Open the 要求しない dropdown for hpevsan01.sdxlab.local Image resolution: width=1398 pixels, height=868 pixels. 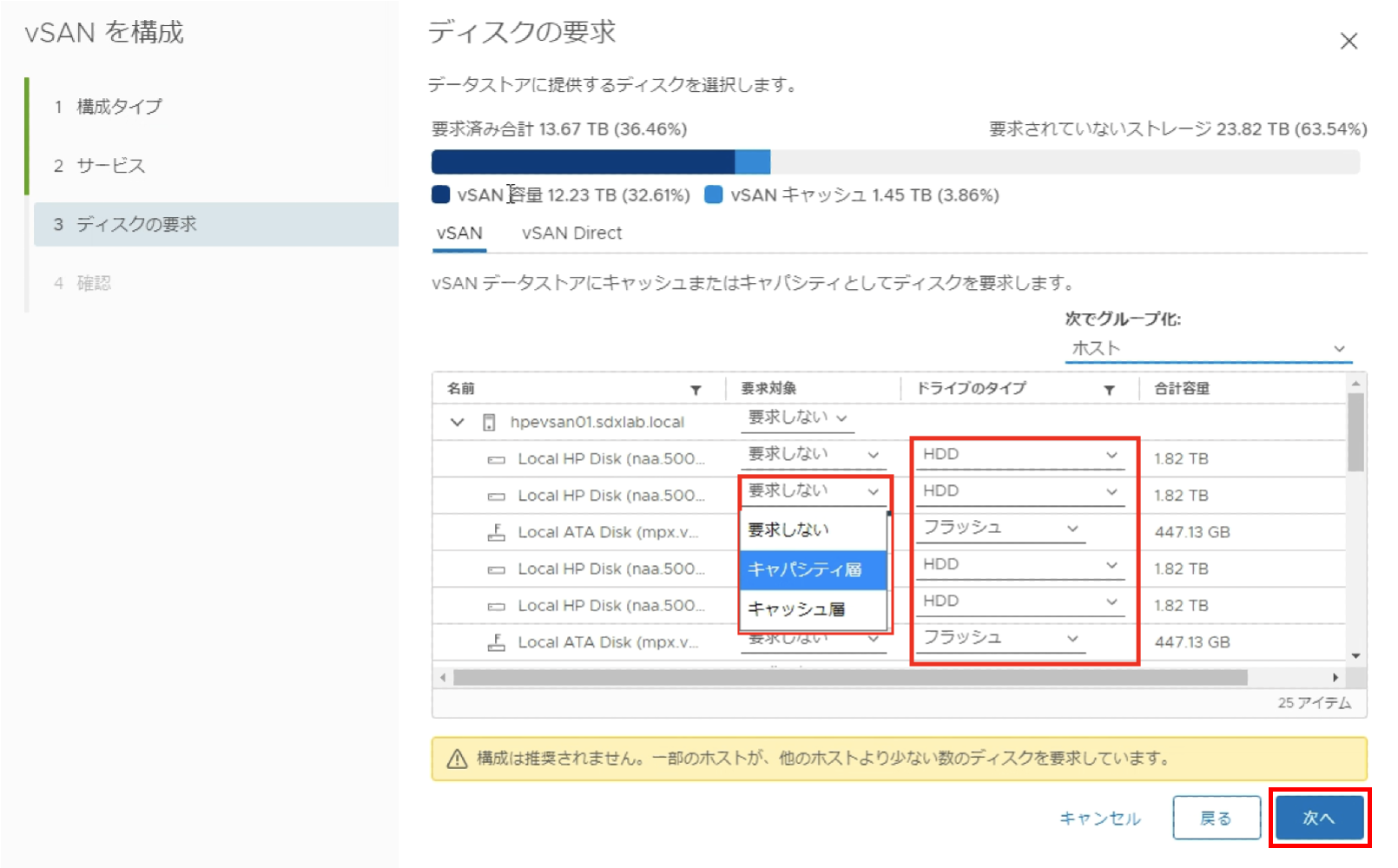(x=797, y=418)
